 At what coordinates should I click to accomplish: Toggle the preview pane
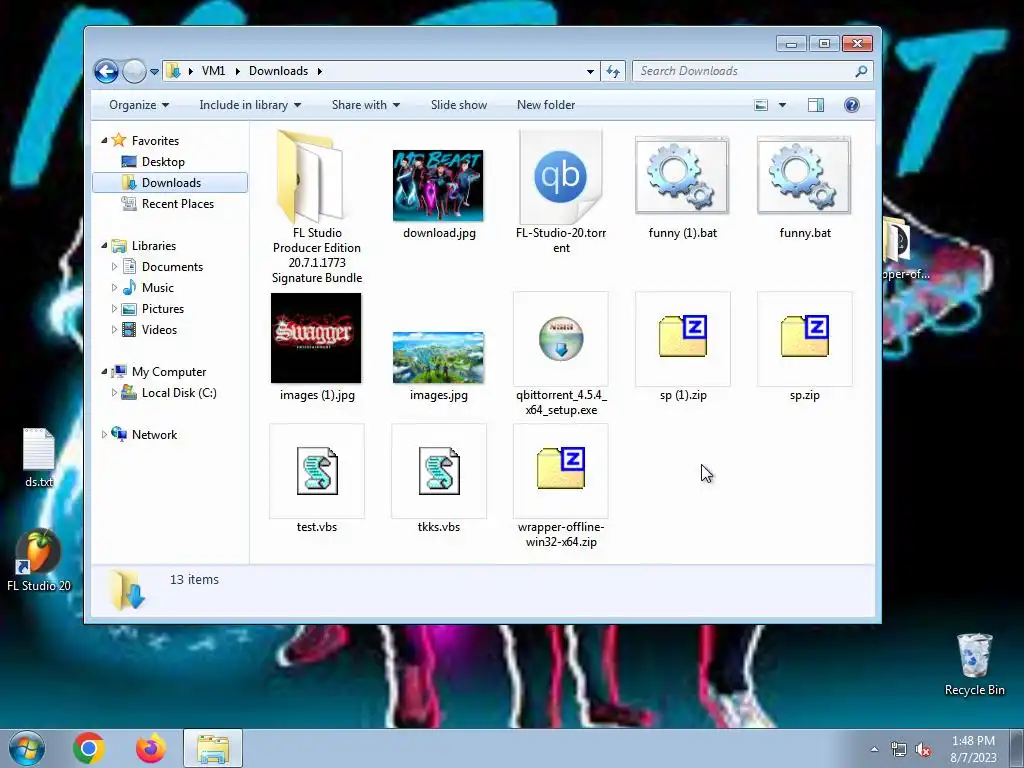(816, 105)
